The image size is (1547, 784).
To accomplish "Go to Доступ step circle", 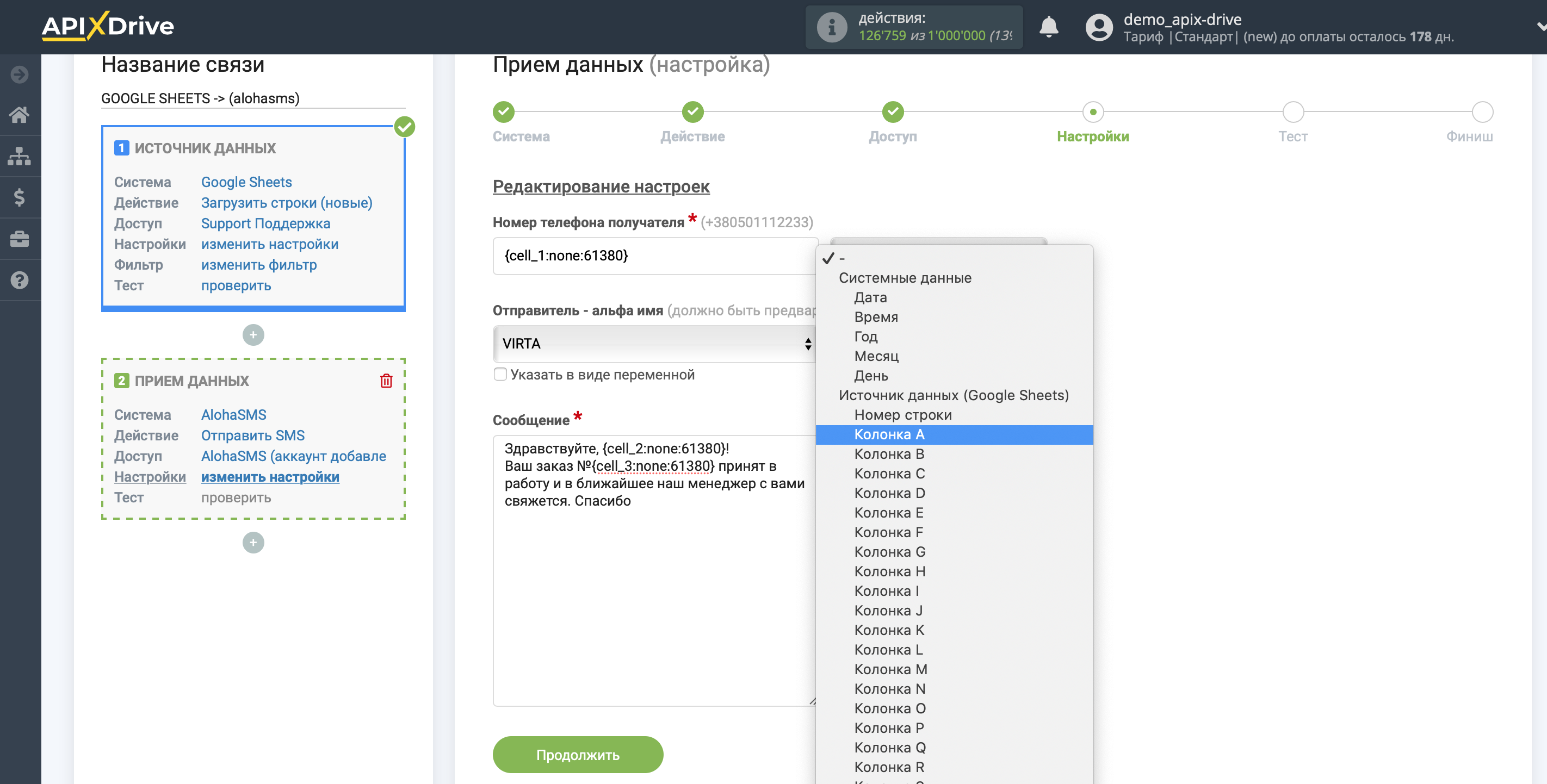I will pos(893,111).
